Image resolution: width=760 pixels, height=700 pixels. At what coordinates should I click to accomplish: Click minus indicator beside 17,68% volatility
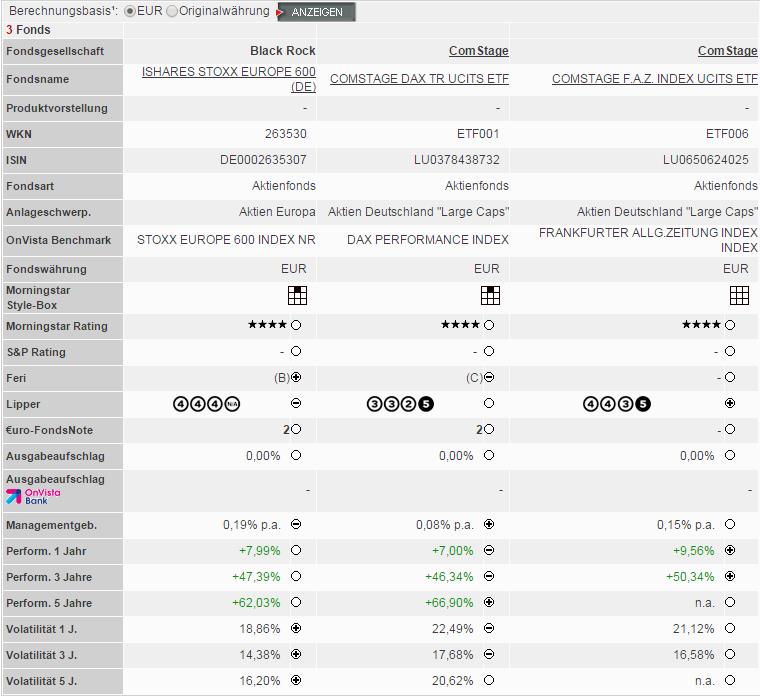[489, 654]
